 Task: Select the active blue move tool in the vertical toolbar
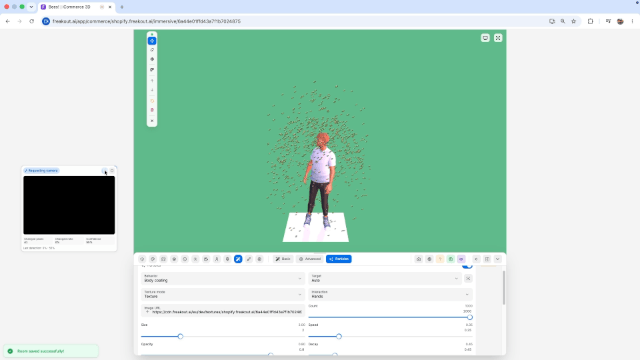click(152, 41)
